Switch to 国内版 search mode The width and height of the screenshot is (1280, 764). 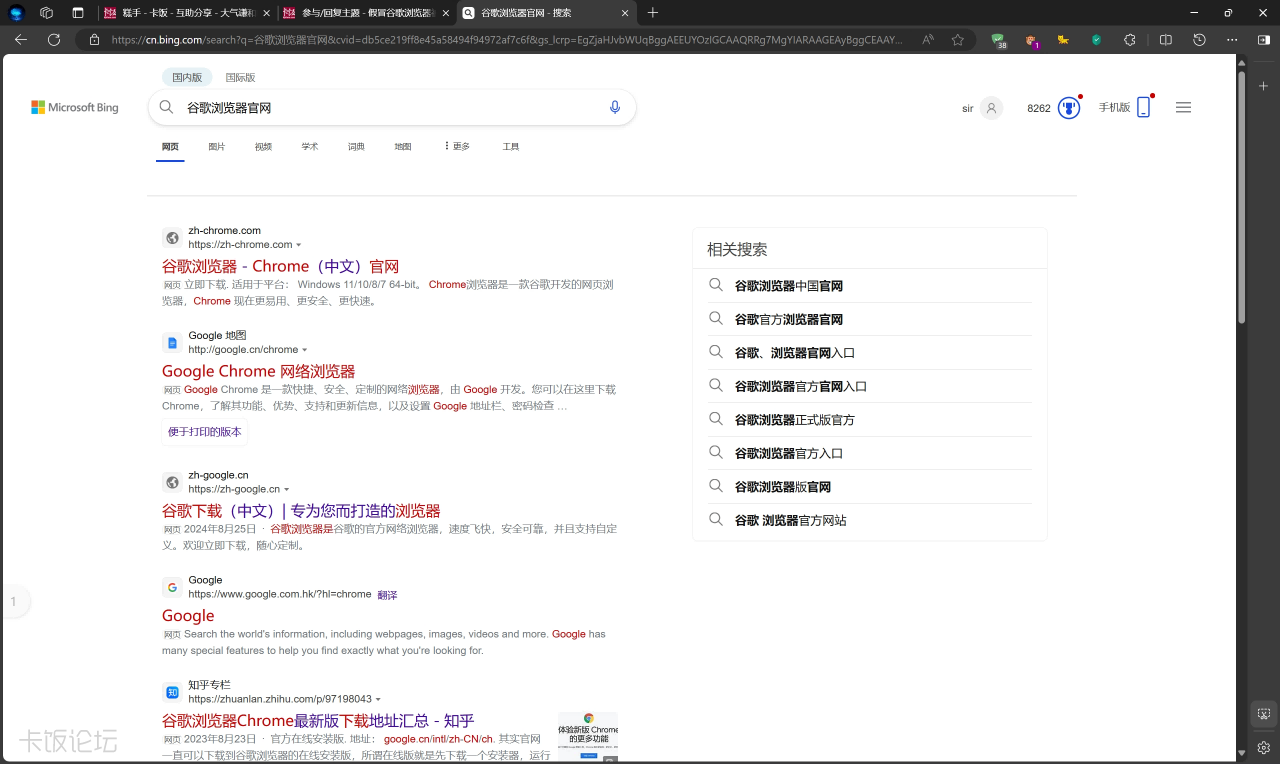pyautogui.click(x=187, y=77)
